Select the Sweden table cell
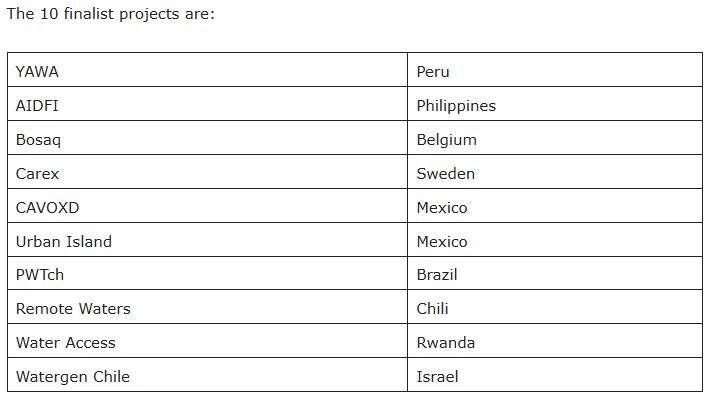 (x=555, y=172)
